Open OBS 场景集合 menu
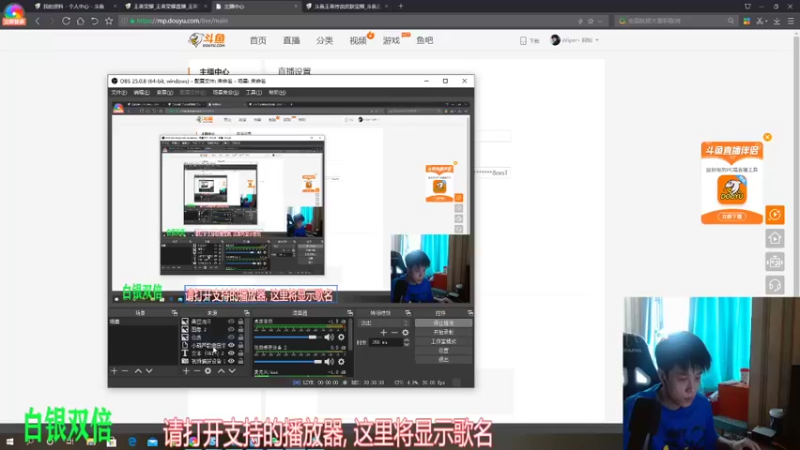The image size is (800, 450). [x=226, y=93]
